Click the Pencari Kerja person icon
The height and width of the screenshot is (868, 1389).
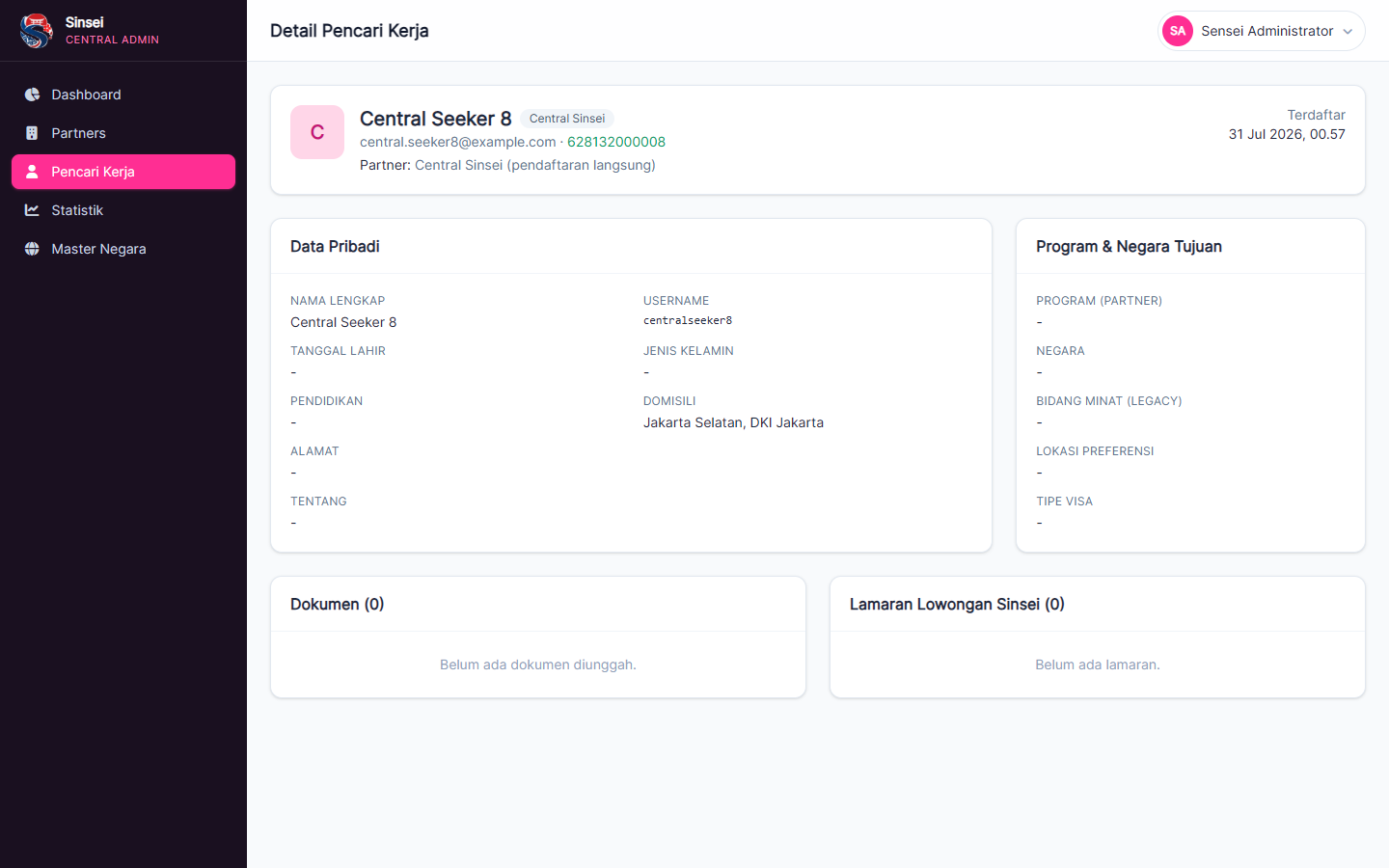pos(32,172)
